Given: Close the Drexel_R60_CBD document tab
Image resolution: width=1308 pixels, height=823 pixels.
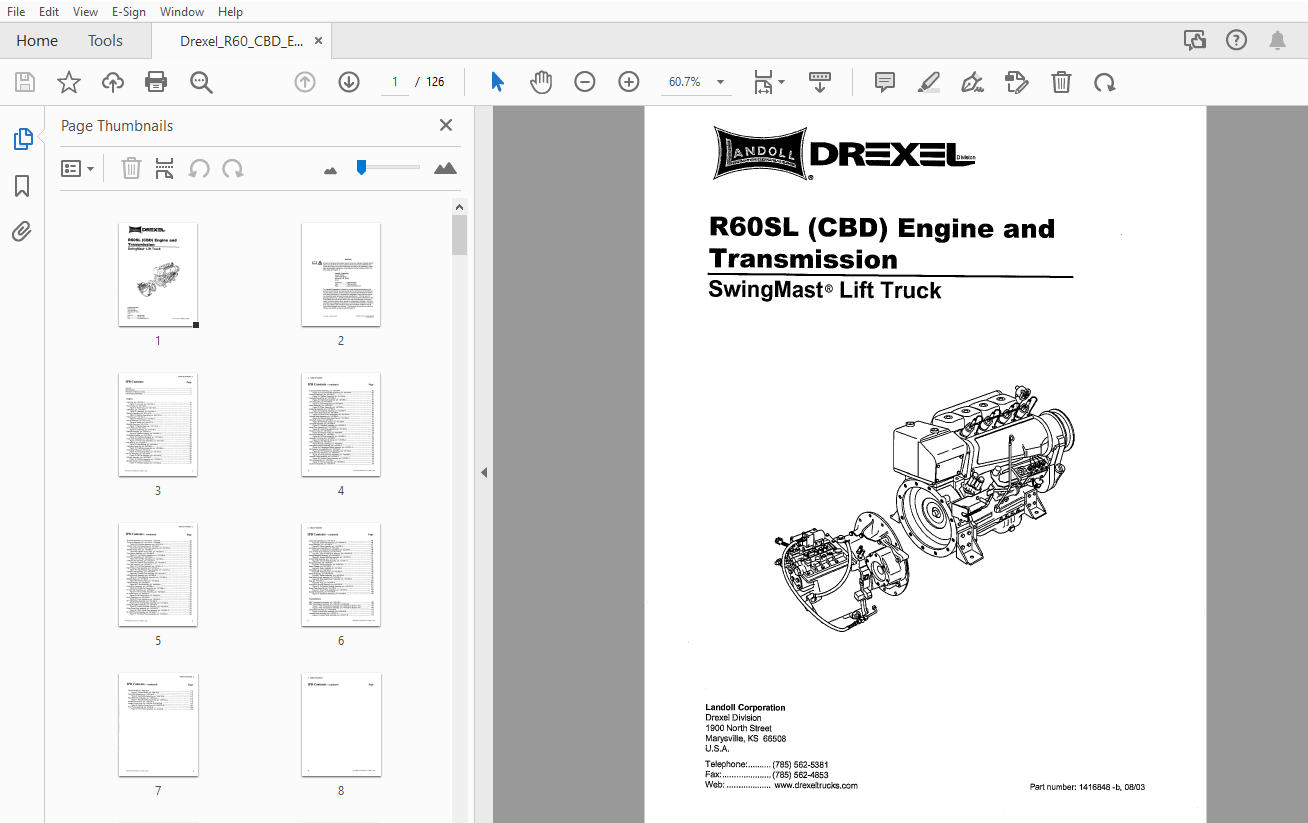Looking at the screenshot, I should tap(319, 41).
